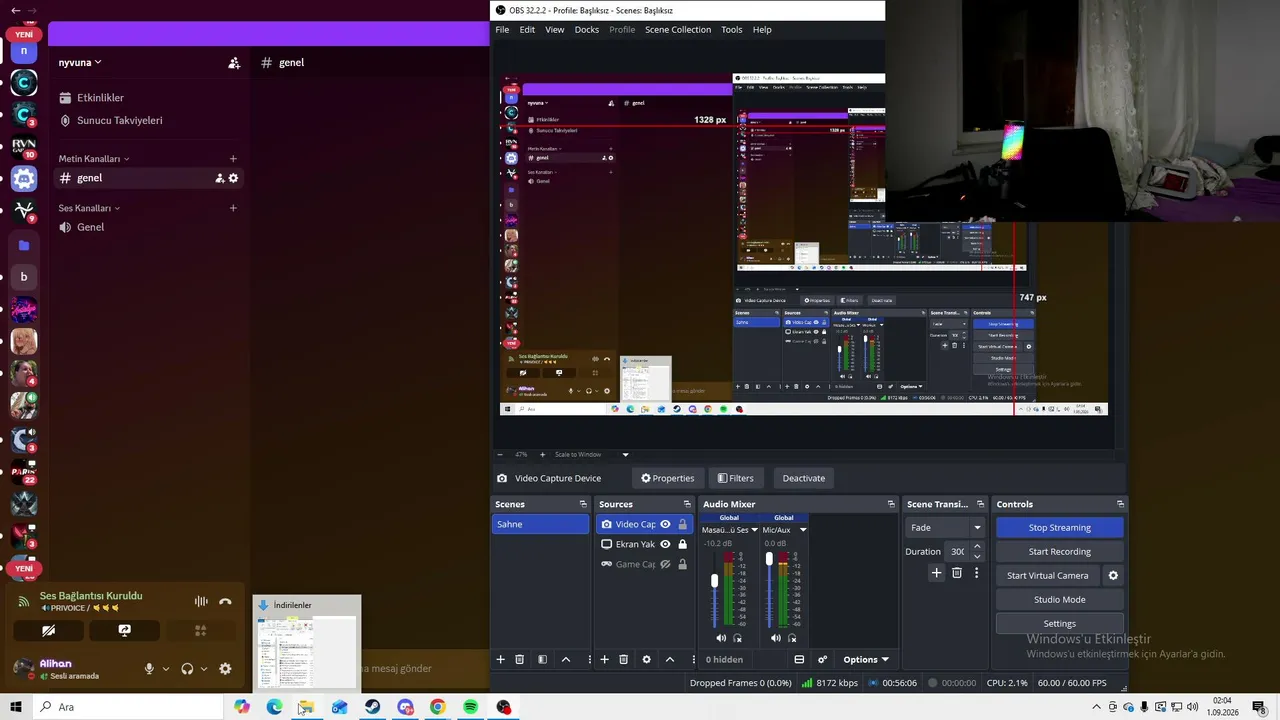Open Discord noise suppression waveform icon
Image resolution: width=1280 pixels, height=720 pixels.
tap(201, 601)
